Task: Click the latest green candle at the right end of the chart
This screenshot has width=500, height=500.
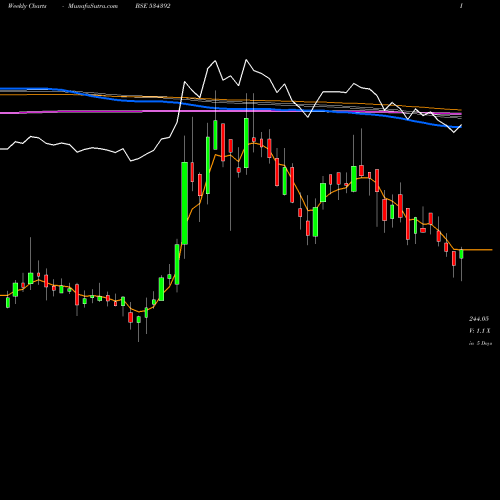Action: 461,254
